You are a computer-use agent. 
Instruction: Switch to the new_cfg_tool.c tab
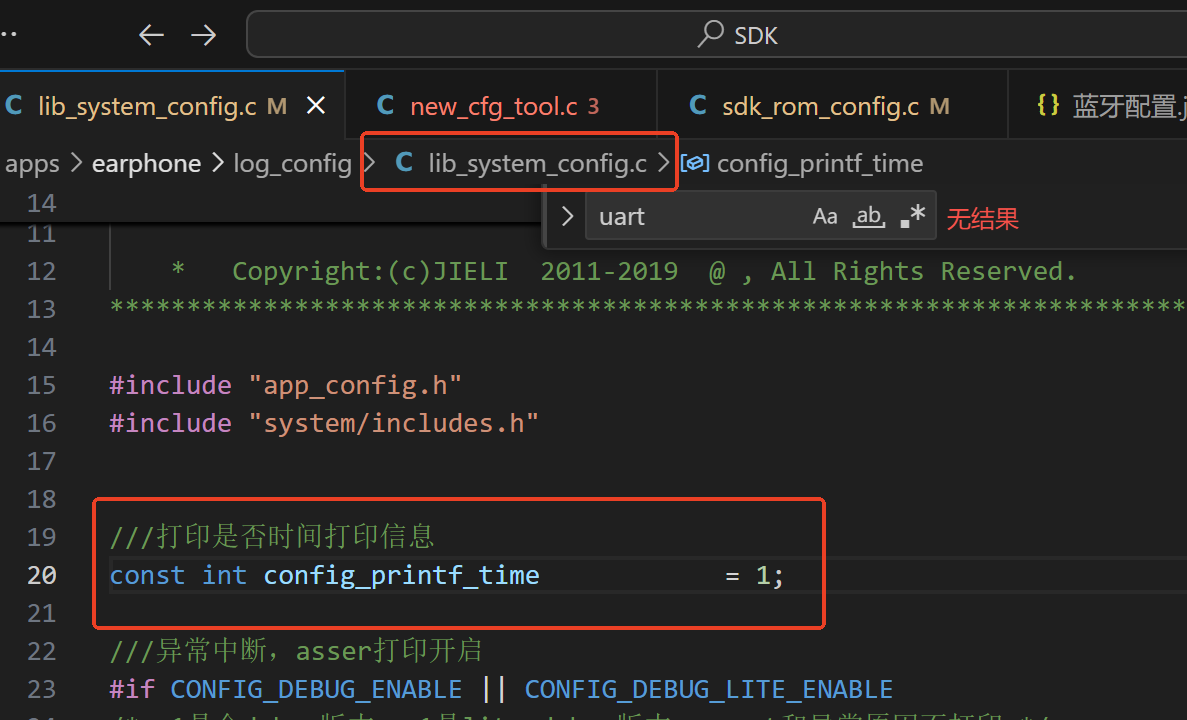point(501,105)
